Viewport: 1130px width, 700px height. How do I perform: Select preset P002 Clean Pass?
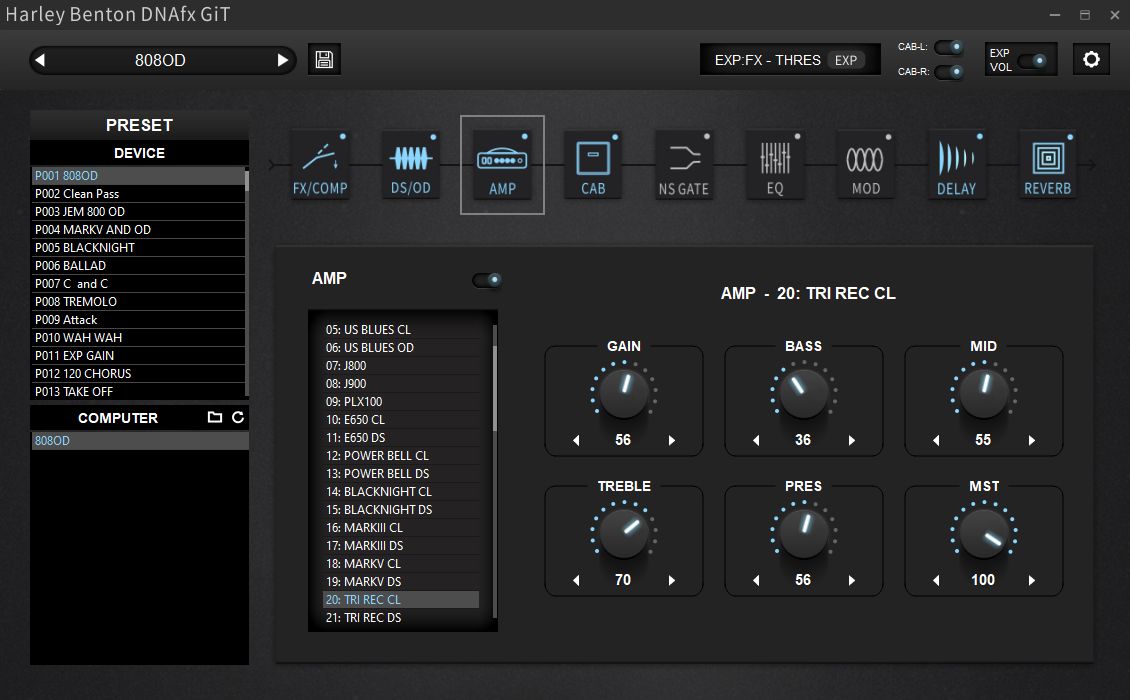[x=138, y=194]
